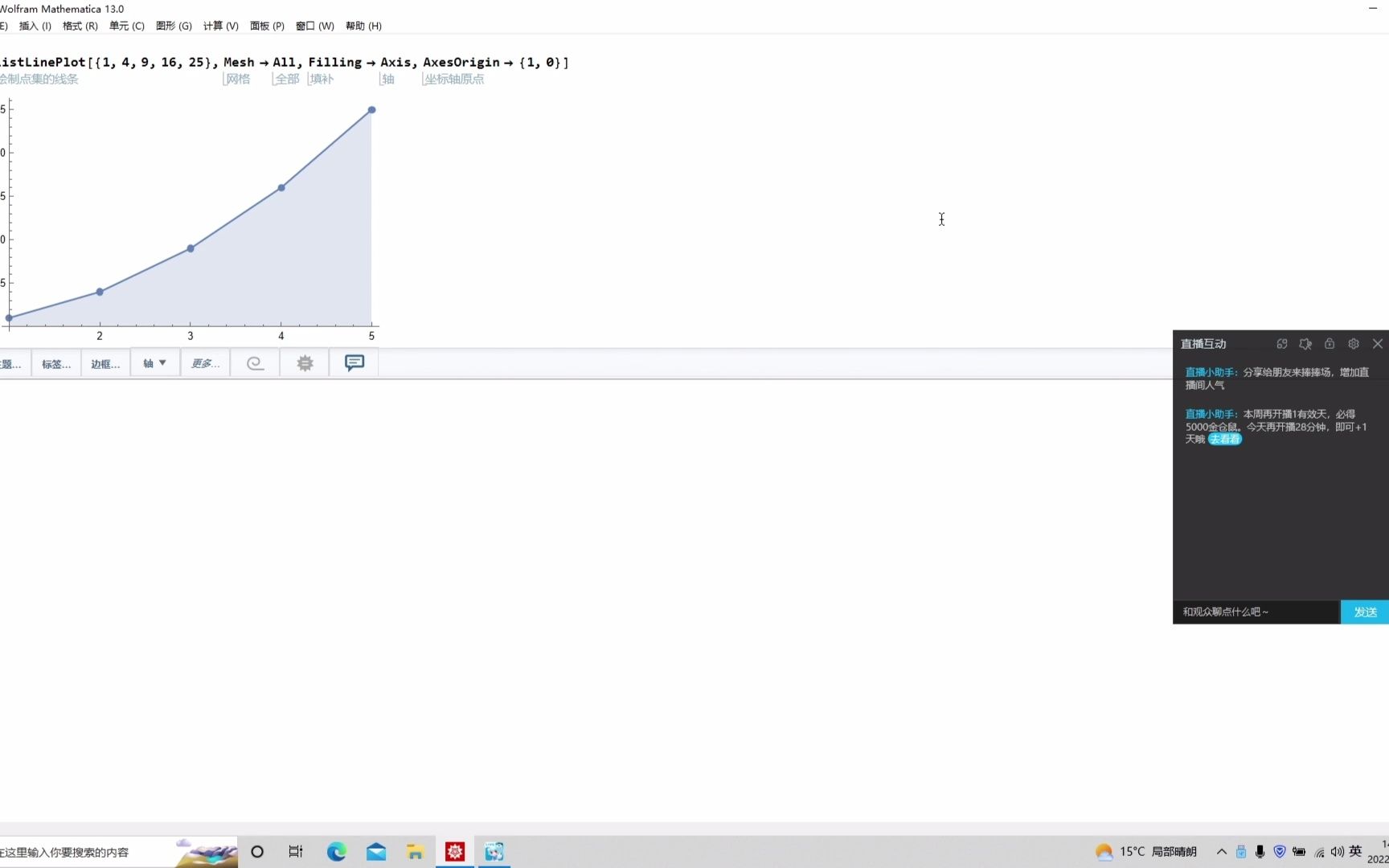Click the 边框... suggestion button
This screenshot has height=868, width=1389.
click(105, 364)
